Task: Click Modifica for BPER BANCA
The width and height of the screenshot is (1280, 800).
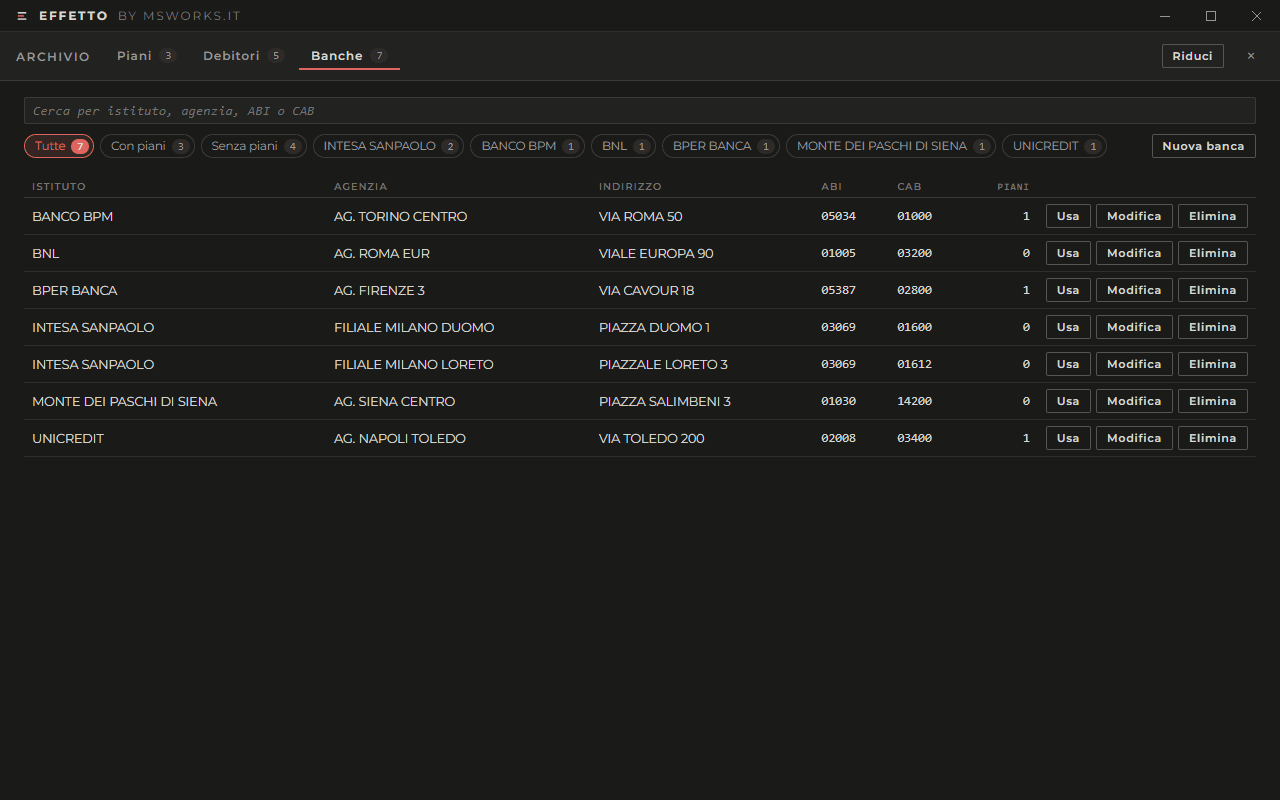Action: [x=1134, y=290]
